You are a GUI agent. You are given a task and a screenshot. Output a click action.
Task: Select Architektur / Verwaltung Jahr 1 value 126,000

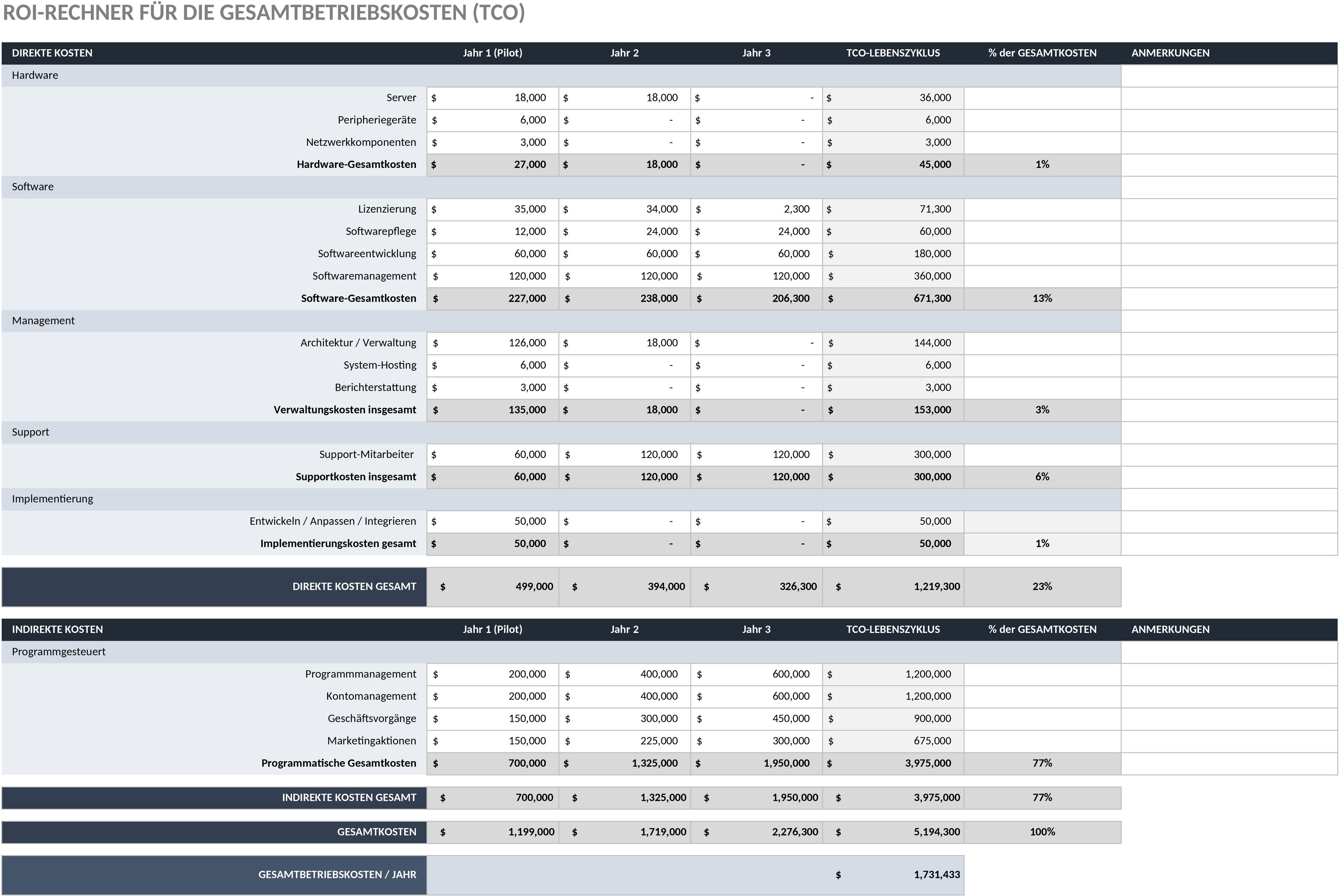[x=493, y=343]
